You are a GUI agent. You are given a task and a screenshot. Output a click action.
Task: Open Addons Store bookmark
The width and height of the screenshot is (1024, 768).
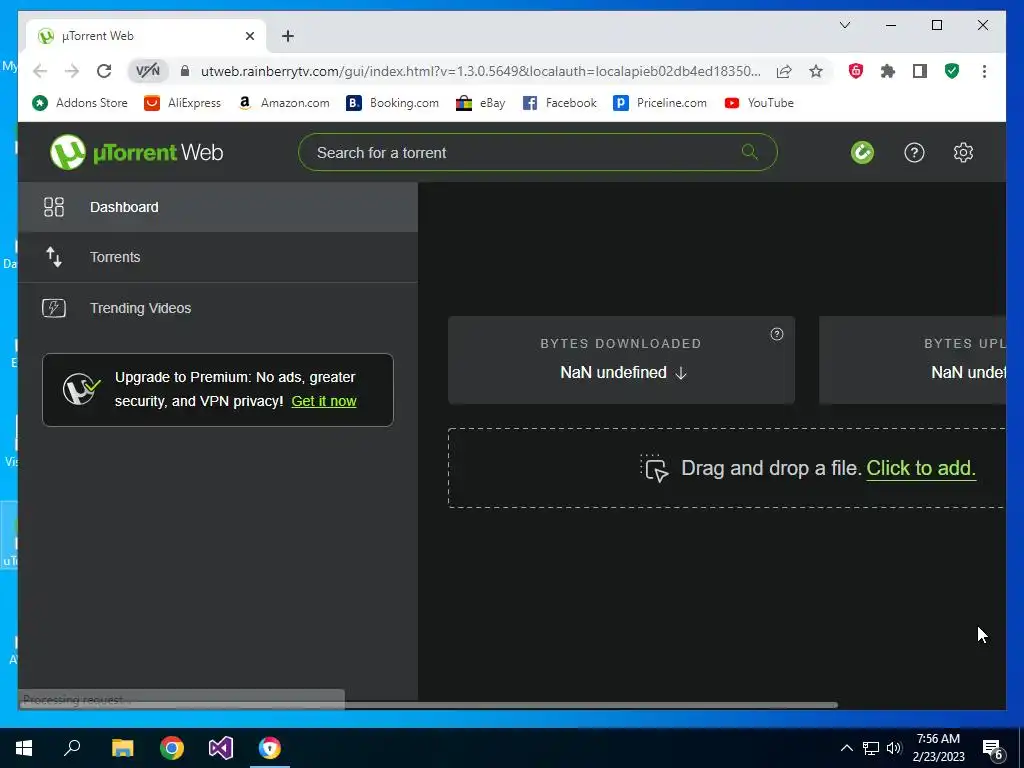point(80,103)
